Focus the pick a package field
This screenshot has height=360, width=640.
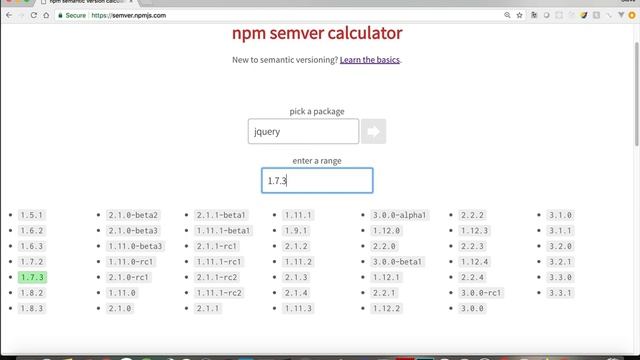click(303, 131)
